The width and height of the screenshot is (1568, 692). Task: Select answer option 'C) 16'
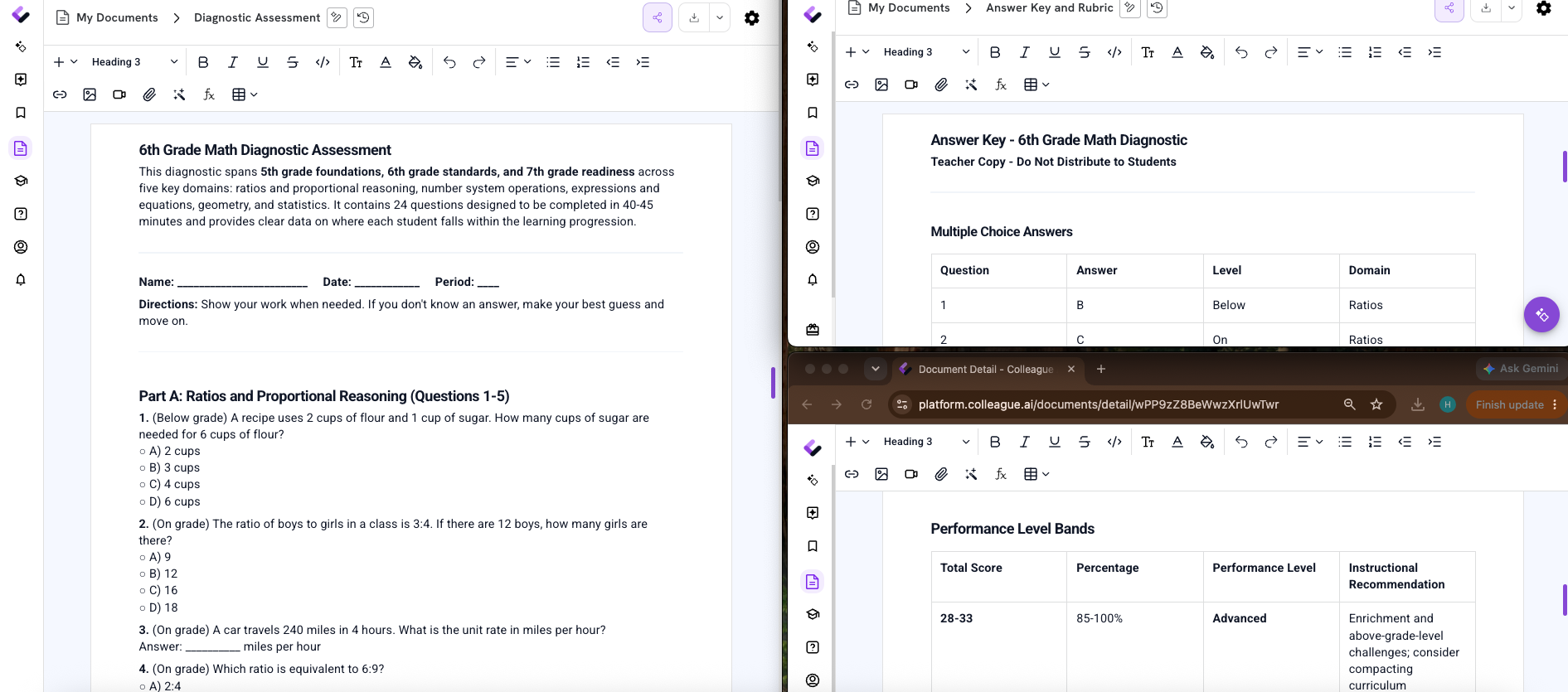coord(158,590)
